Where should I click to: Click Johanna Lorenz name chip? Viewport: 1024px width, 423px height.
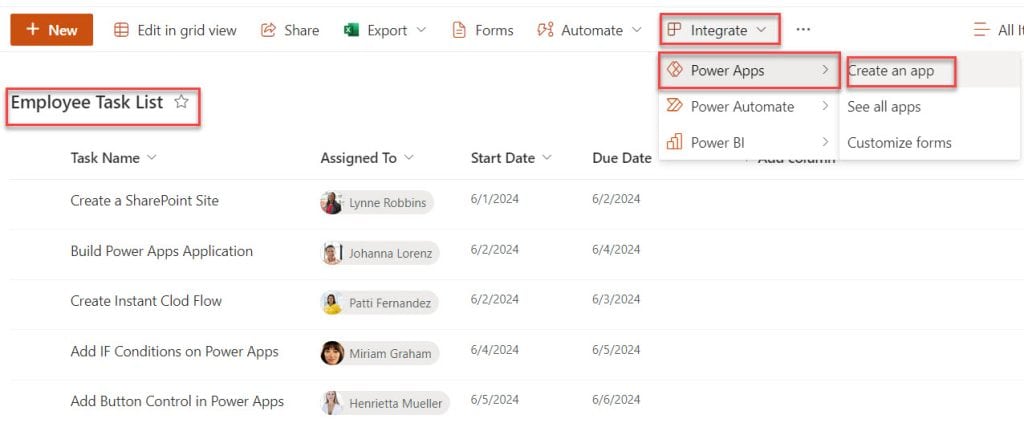pyautogui.click(x=379, y=253)
